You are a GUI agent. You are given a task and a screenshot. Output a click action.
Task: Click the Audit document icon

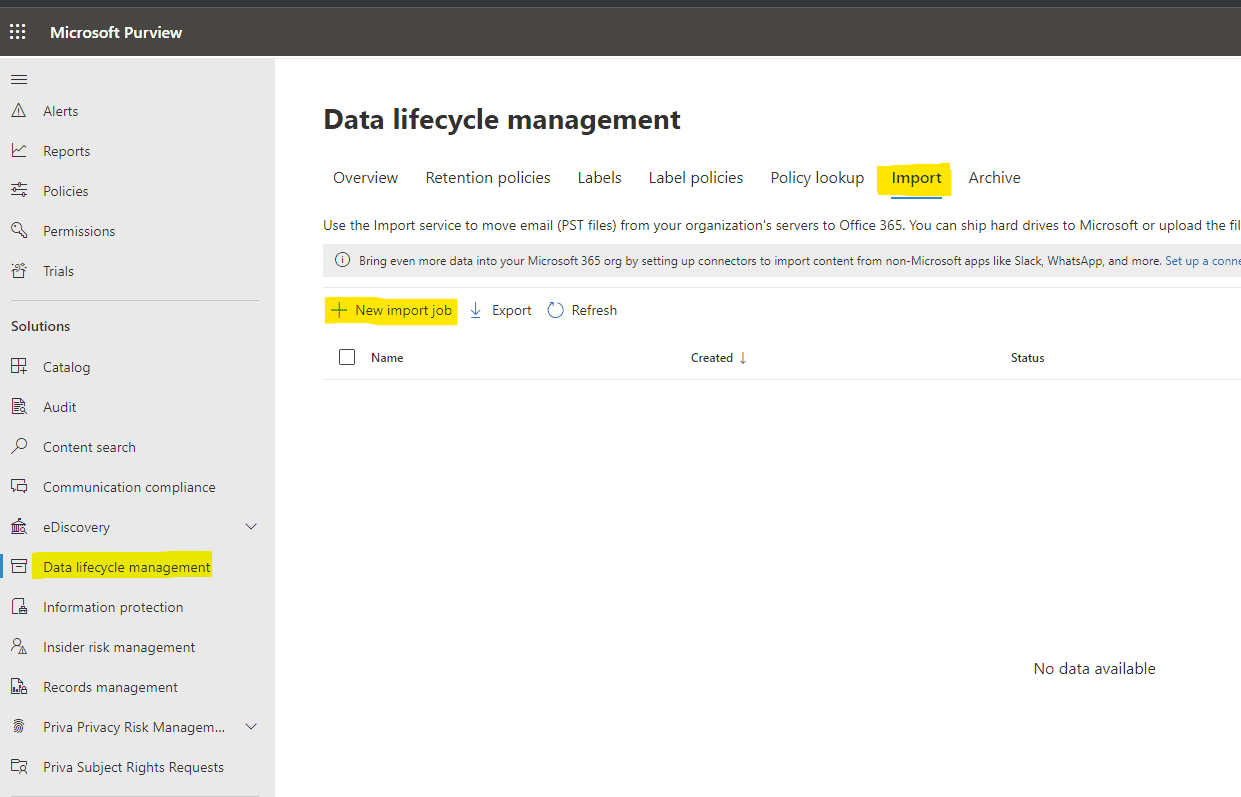[x=19, y=407]
